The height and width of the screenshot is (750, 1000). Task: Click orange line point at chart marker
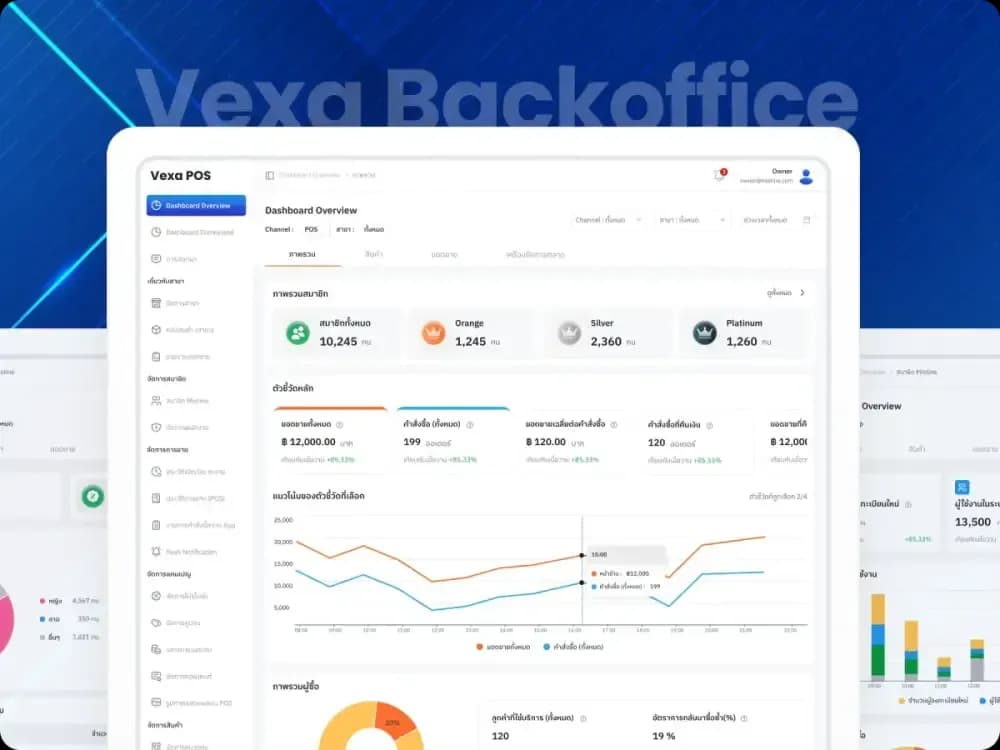[582, 555]
